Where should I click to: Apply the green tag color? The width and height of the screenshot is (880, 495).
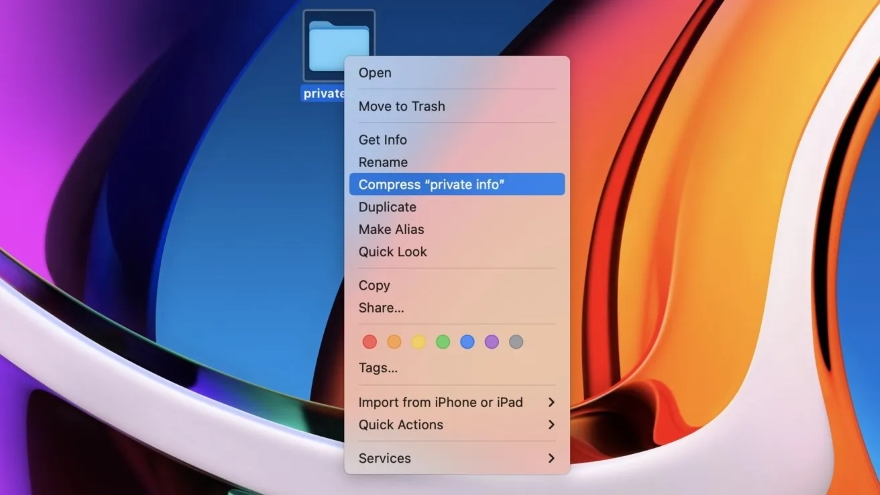(443, 342)
